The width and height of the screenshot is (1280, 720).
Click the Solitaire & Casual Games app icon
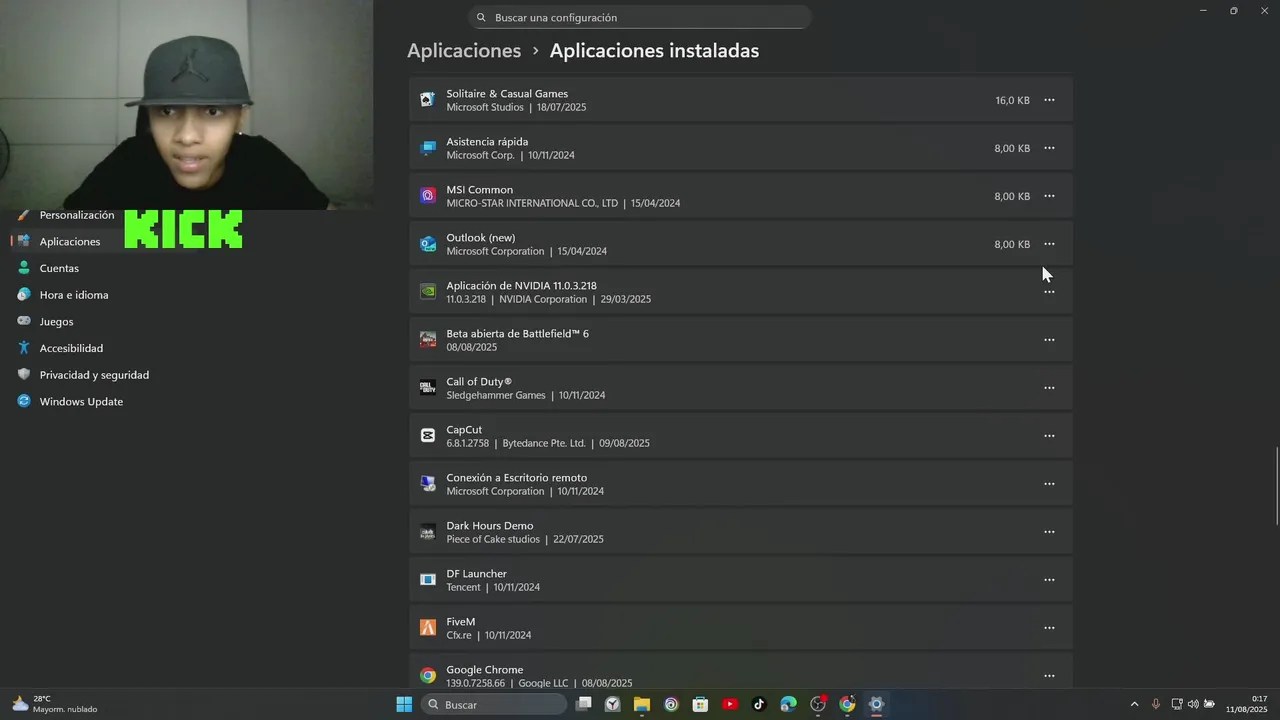pyautogui.click(x=428, y=100)
